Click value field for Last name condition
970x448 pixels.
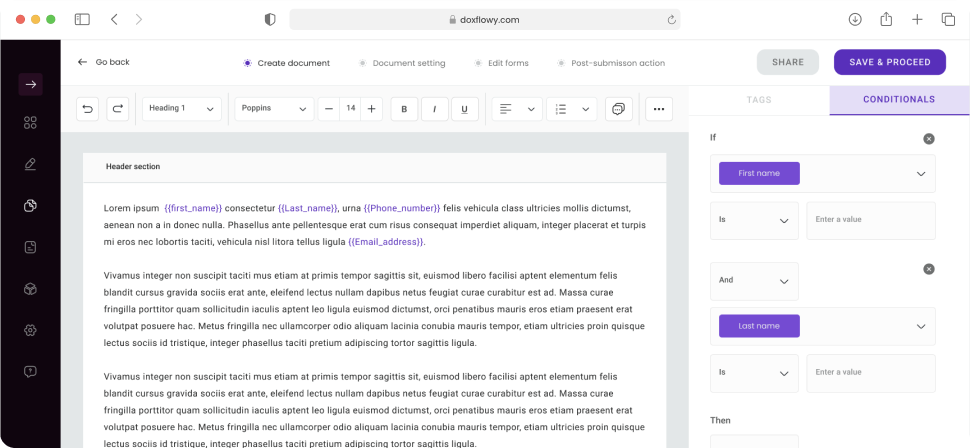coord(871,373)
